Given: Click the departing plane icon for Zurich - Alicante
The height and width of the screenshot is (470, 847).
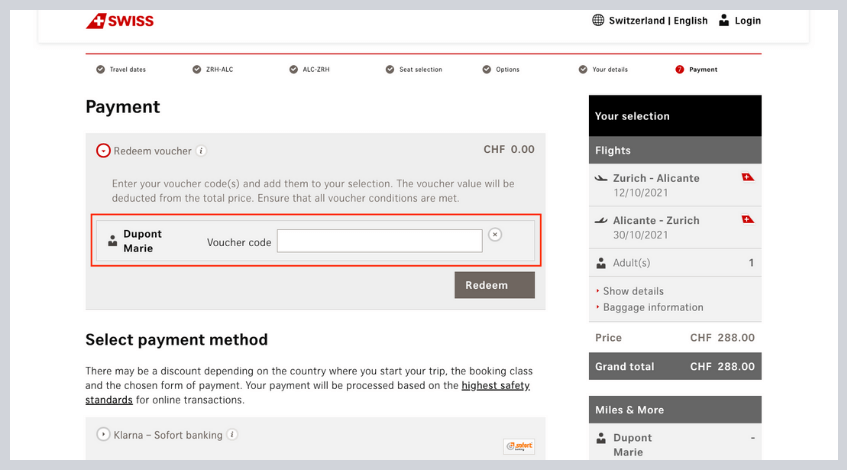Looking at the screenshot, I should tap(601, 178).
